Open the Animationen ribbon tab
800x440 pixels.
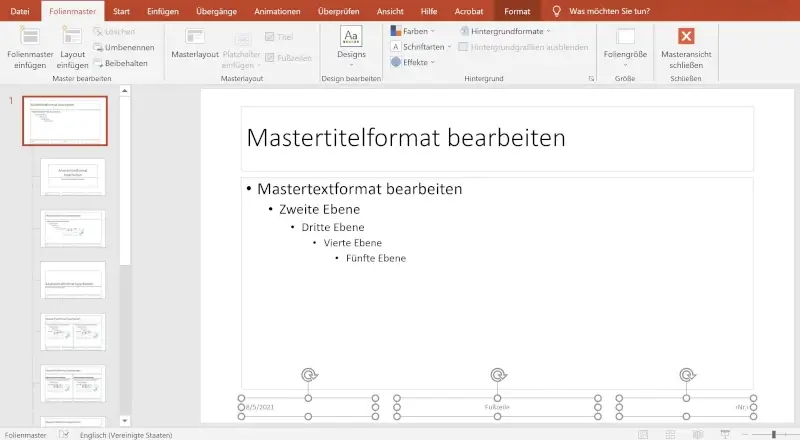click(x=276, y=11)
